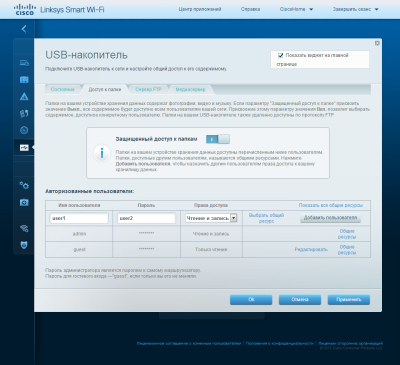400x365 pixels.
Task: Open the Parental Controls warning-triangle icon
Action: tap(24, 97)
